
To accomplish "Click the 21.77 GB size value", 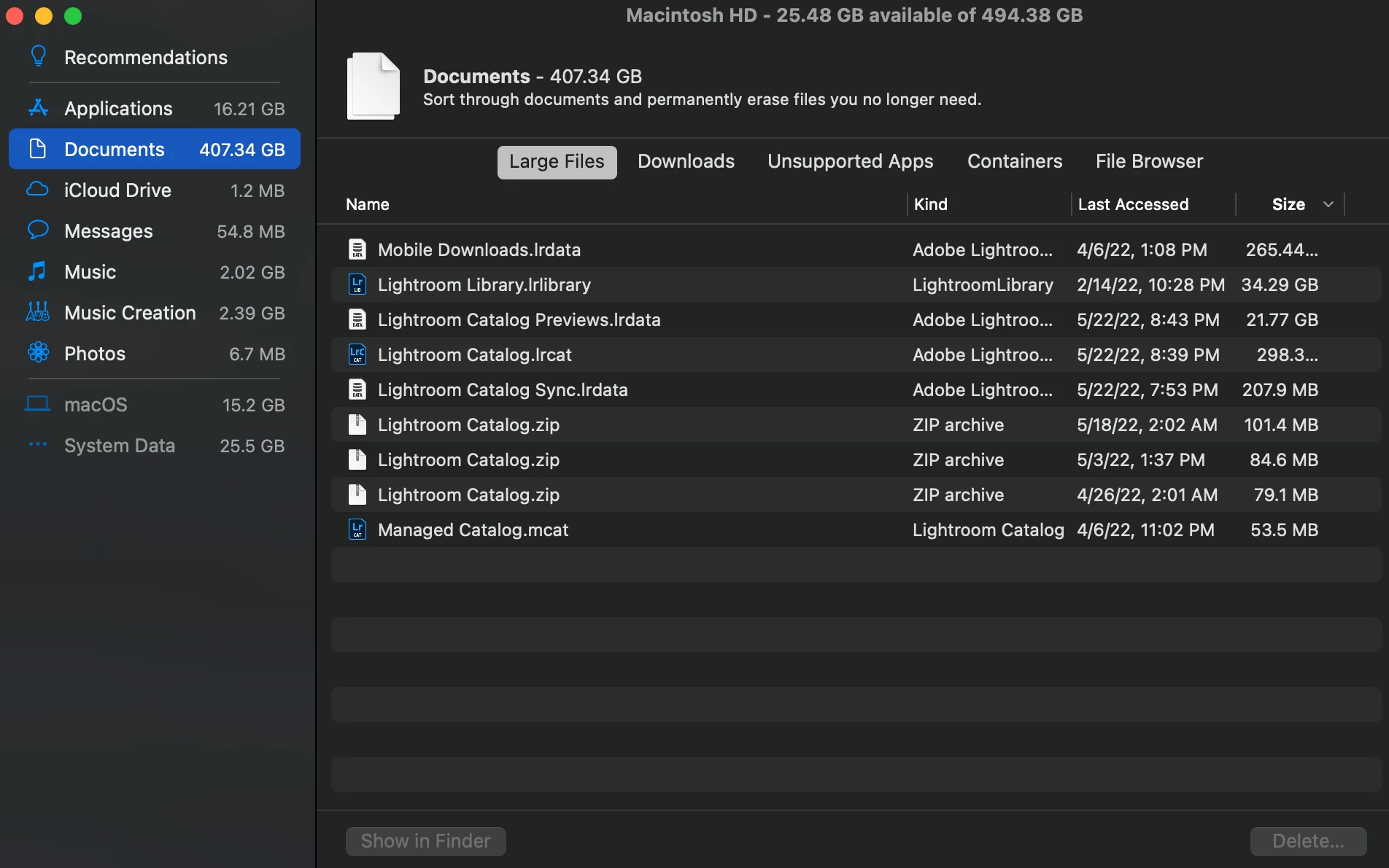I will [1282, 319].
